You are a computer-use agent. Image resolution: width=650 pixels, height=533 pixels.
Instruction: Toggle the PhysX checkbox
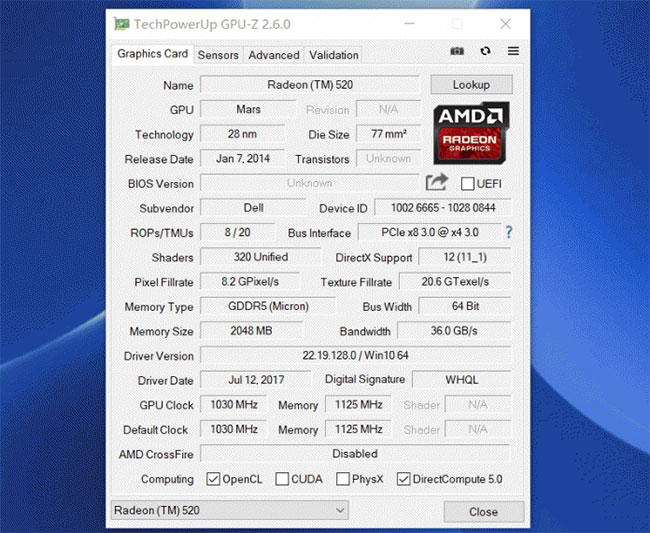pos(343,479)
